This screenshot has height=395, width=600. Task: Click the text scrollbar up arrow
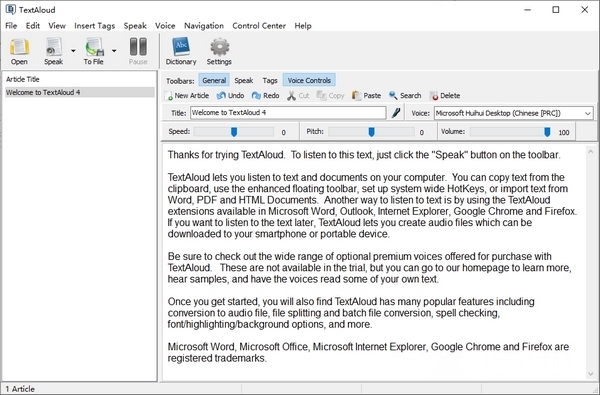point(590,152)
